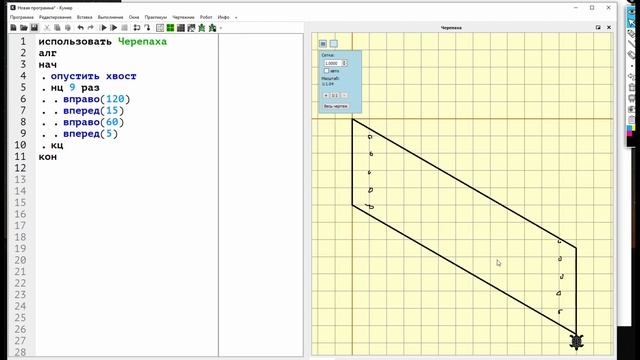The width and height of the screenshot is (640, 360).
Task: Show the green grid Robot field window
Action: (170, 28)
